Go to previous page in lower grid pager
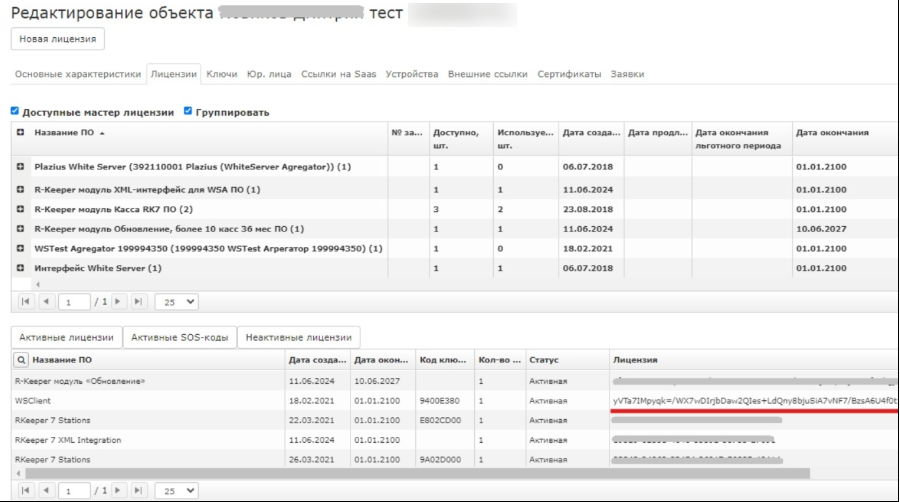The image size is (900, 502). 46,490
